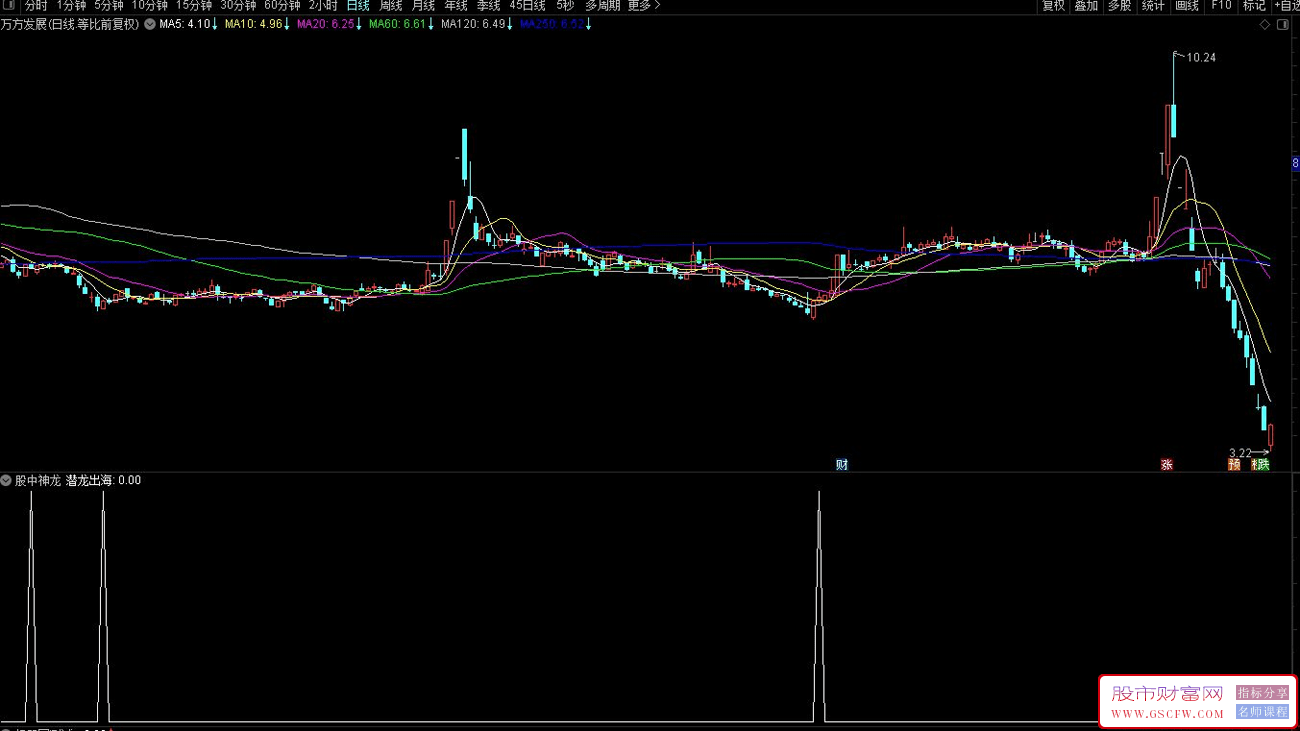Visit WWW.GSCFW.COM link
The image size is (1300, 731).
pos(1167,714)
